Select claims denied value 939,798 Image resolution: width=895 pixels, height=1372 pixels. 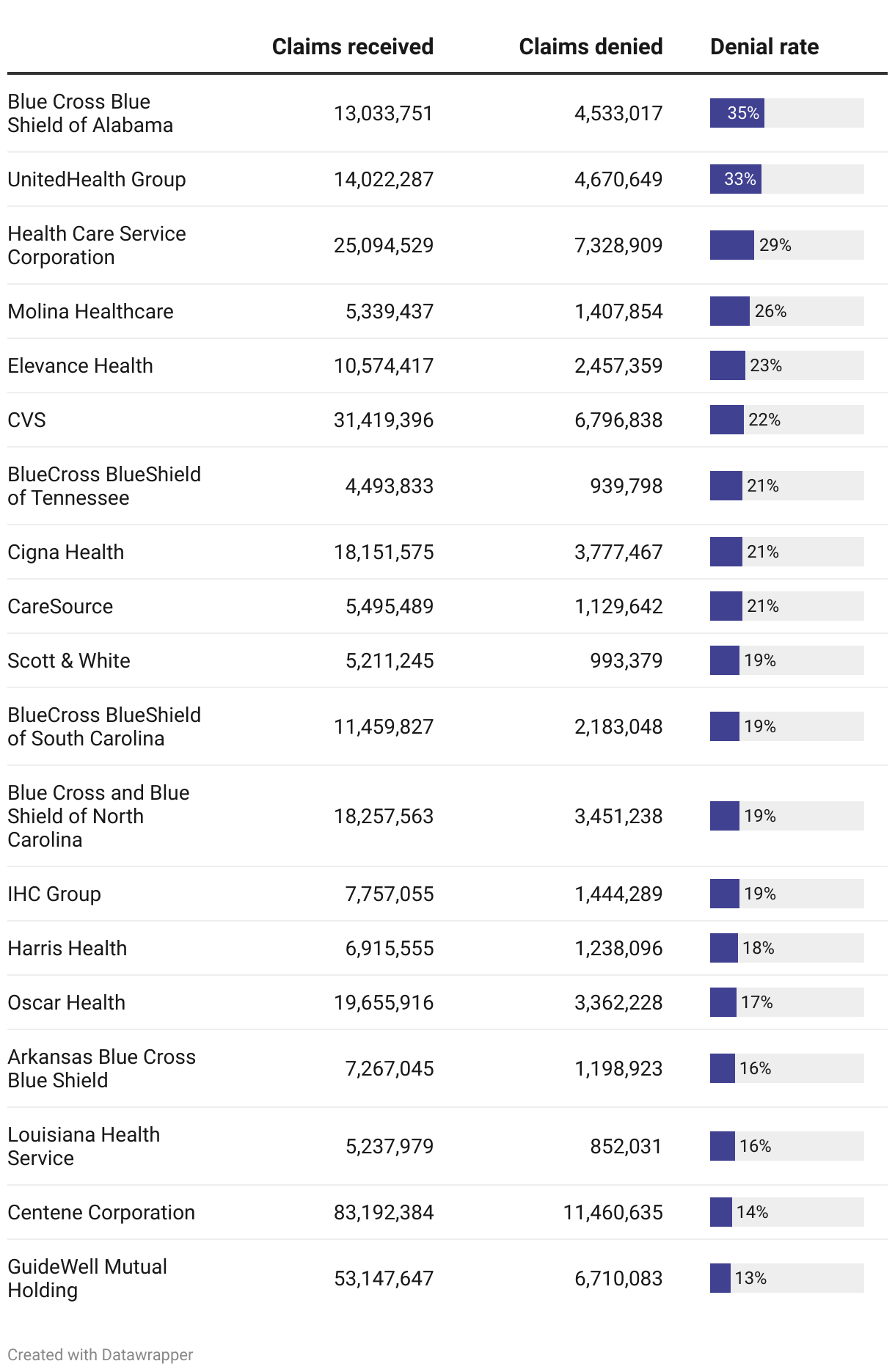pyautogui.click(x=626, y=486)
